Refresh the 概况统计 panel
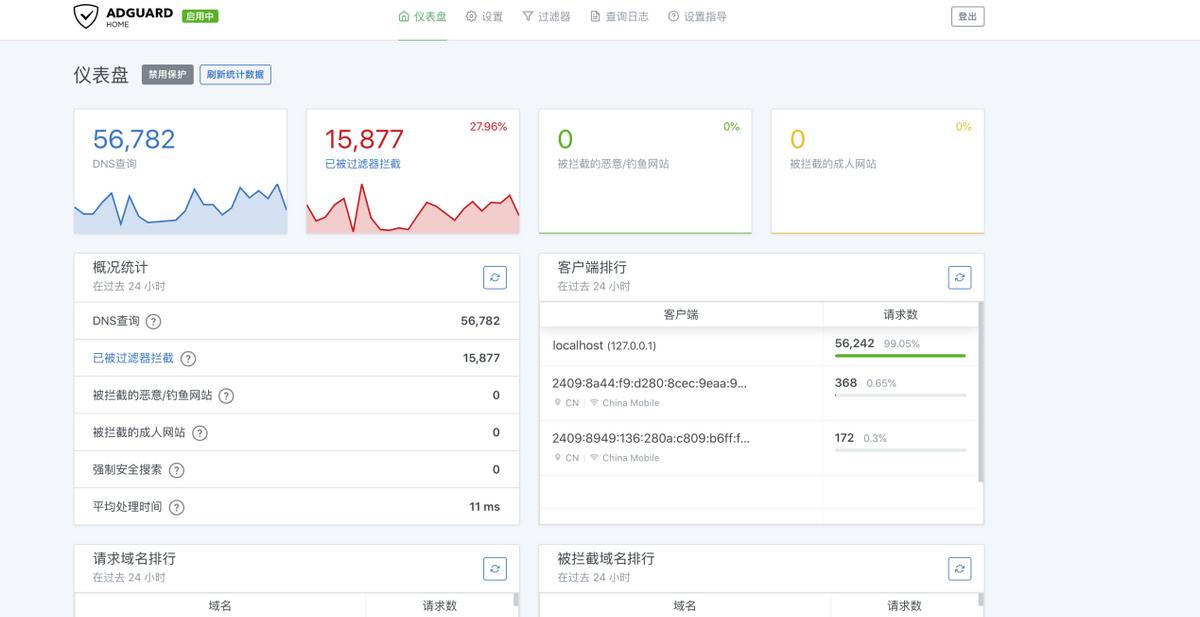The height and width of the screenshot is (617, 1200). click(x=494, y=277)
